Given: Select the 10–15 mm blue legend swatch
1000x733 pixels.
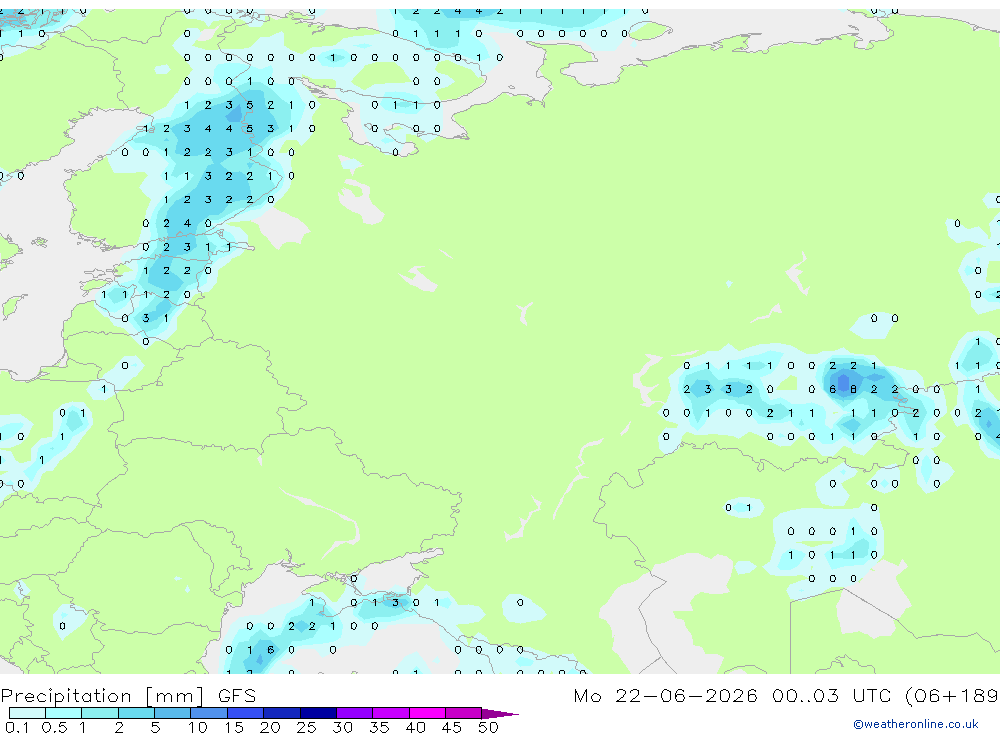Looking at the screenshot, I should pyautogui.click(x=209, y=713).
